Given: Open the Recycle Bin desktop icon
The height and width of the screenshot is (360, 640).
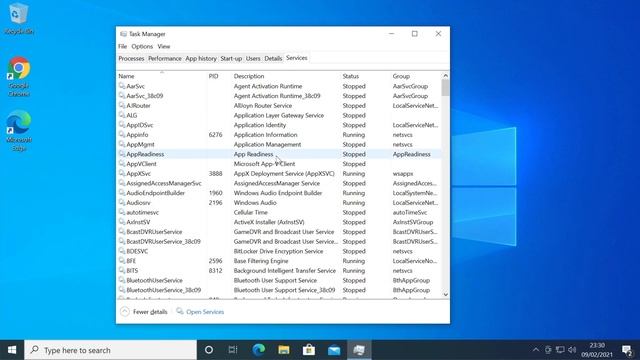Looking at the screenshot, I should pos(18,18).
